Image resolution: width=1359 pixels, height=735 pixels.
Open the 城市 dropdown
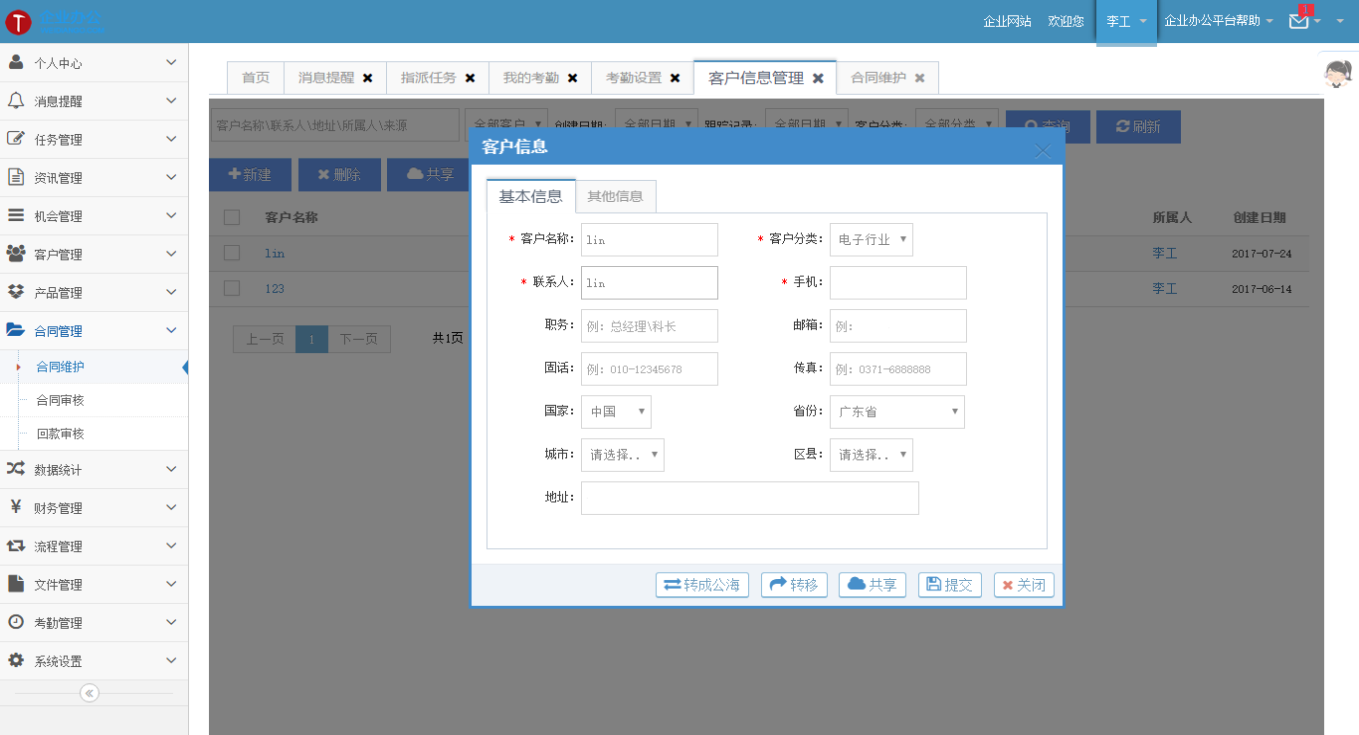point(622,454)
